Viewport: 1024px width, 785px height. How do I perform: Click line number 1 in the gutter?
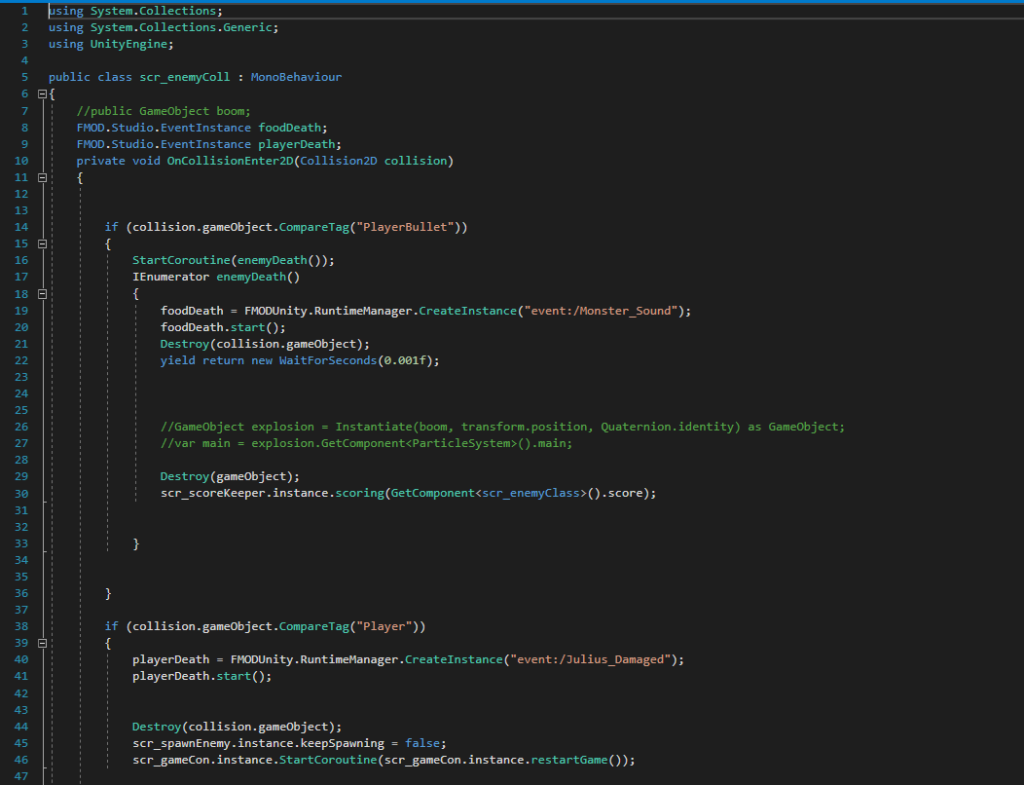24,10
